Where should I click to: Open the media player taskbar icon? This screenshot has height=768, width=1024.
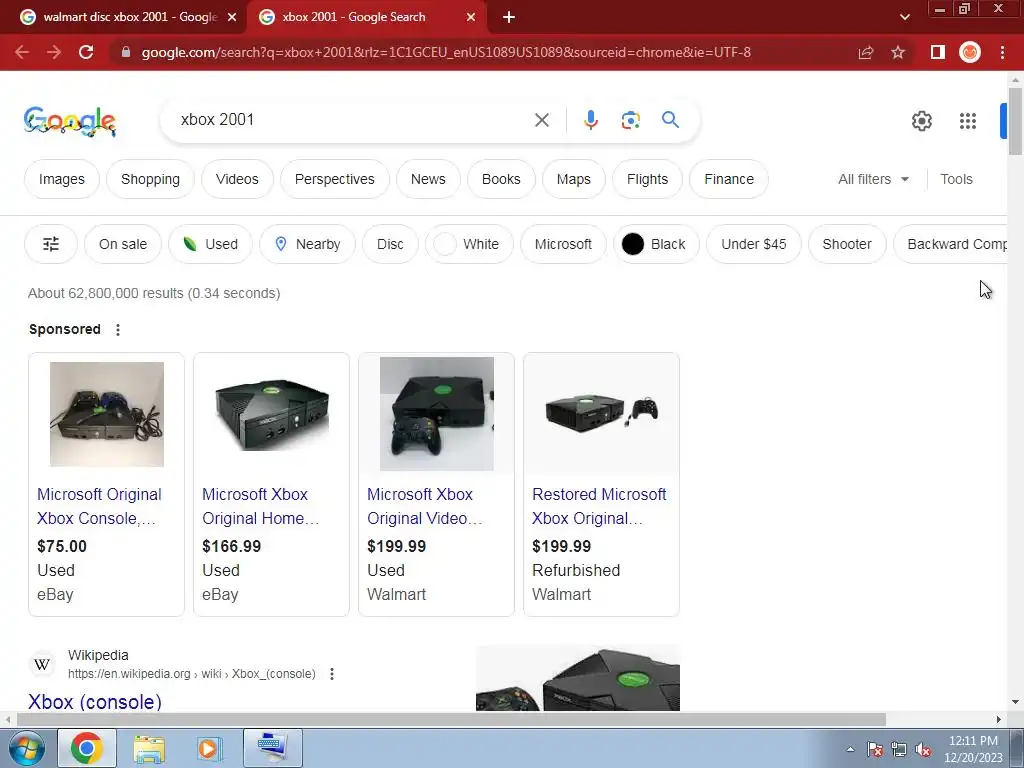(x=210, y=748)
